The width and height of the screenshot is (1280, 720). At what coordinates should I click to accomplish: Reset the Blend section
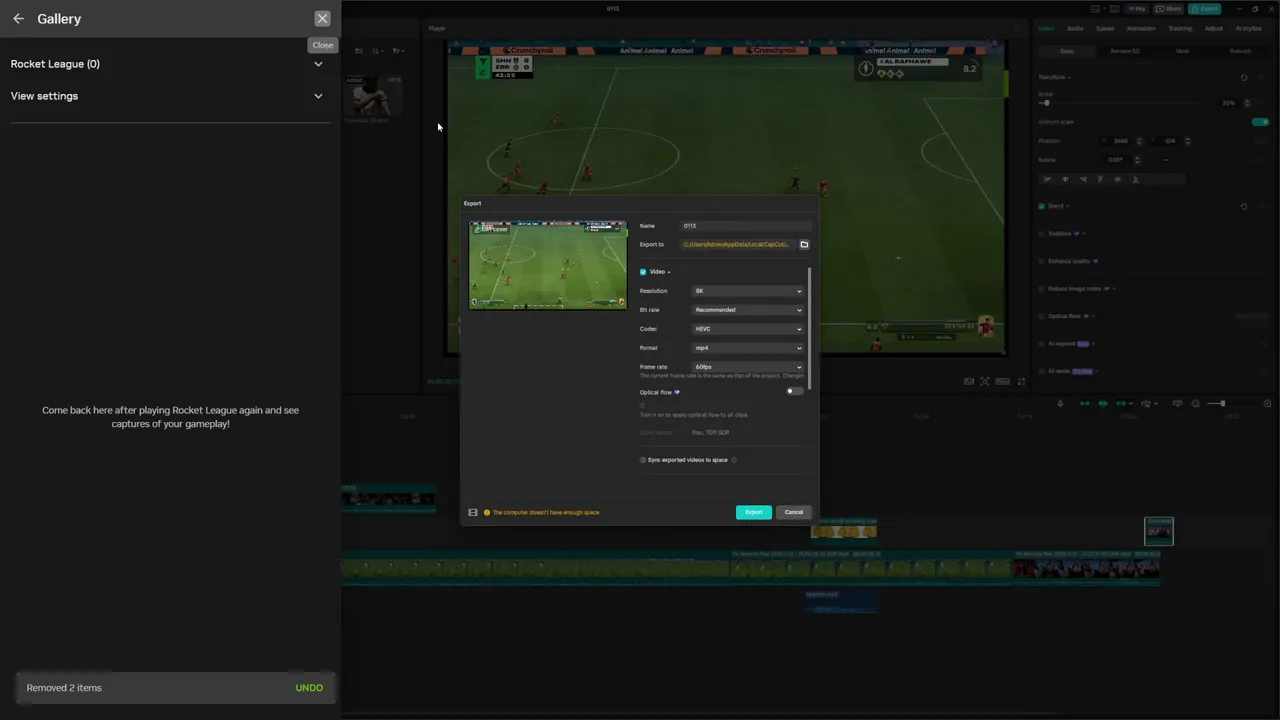point(1244,206)
